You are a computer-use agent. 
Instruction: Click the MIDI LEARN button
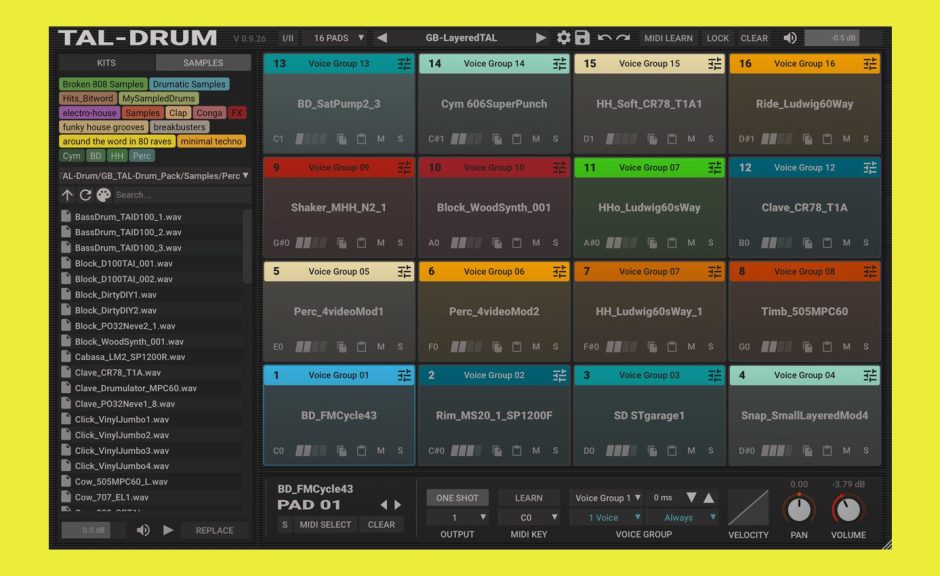click(x=668, y=38)
